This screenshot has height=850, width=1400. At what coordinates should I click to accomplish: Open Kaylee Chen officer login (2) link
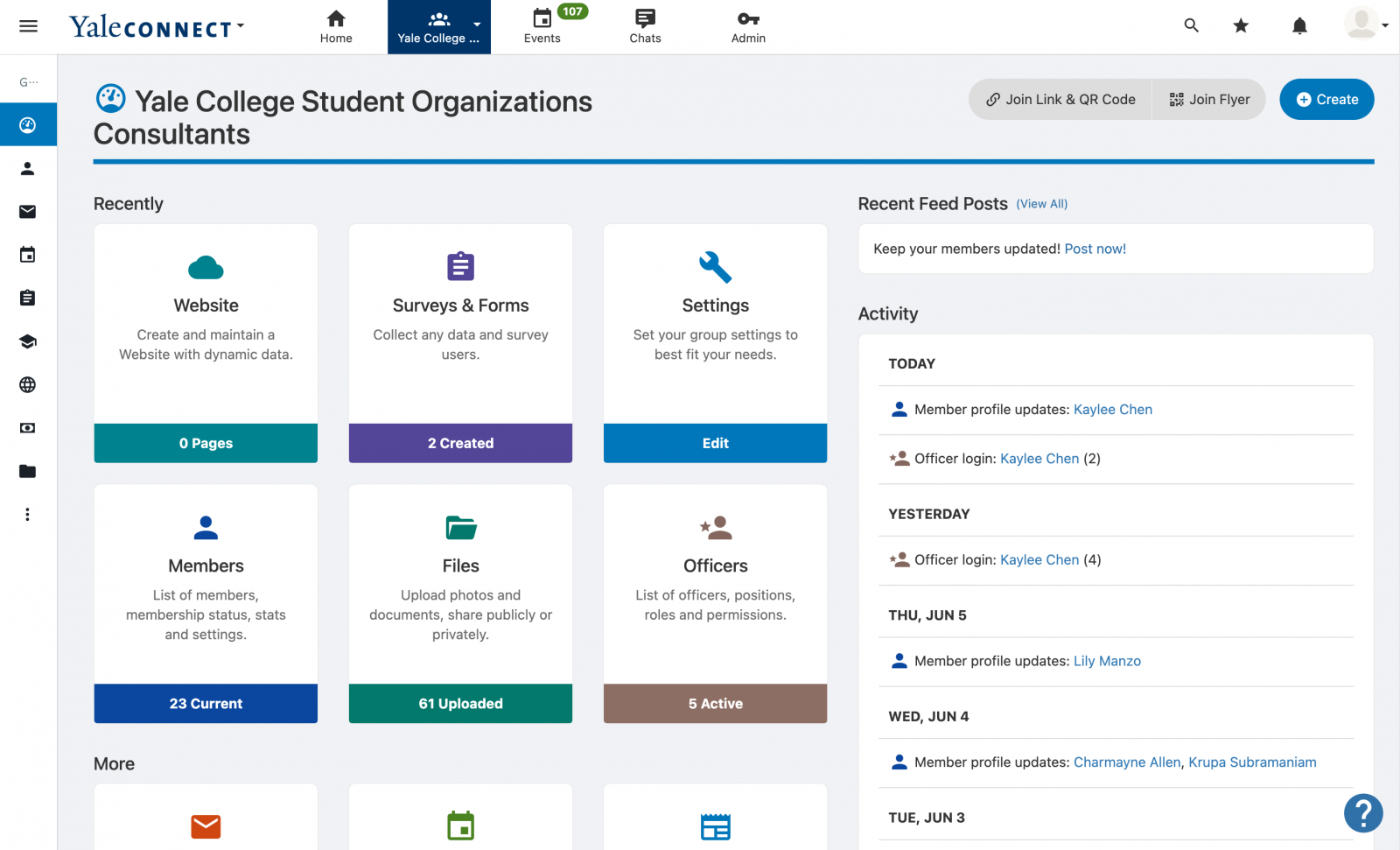click(1039, 459)
